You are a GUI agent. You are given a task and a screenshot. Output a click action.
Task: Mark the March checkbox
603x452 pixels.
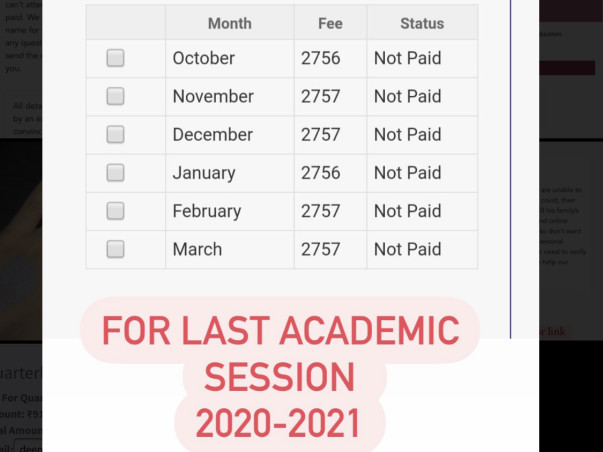(116, 249)
